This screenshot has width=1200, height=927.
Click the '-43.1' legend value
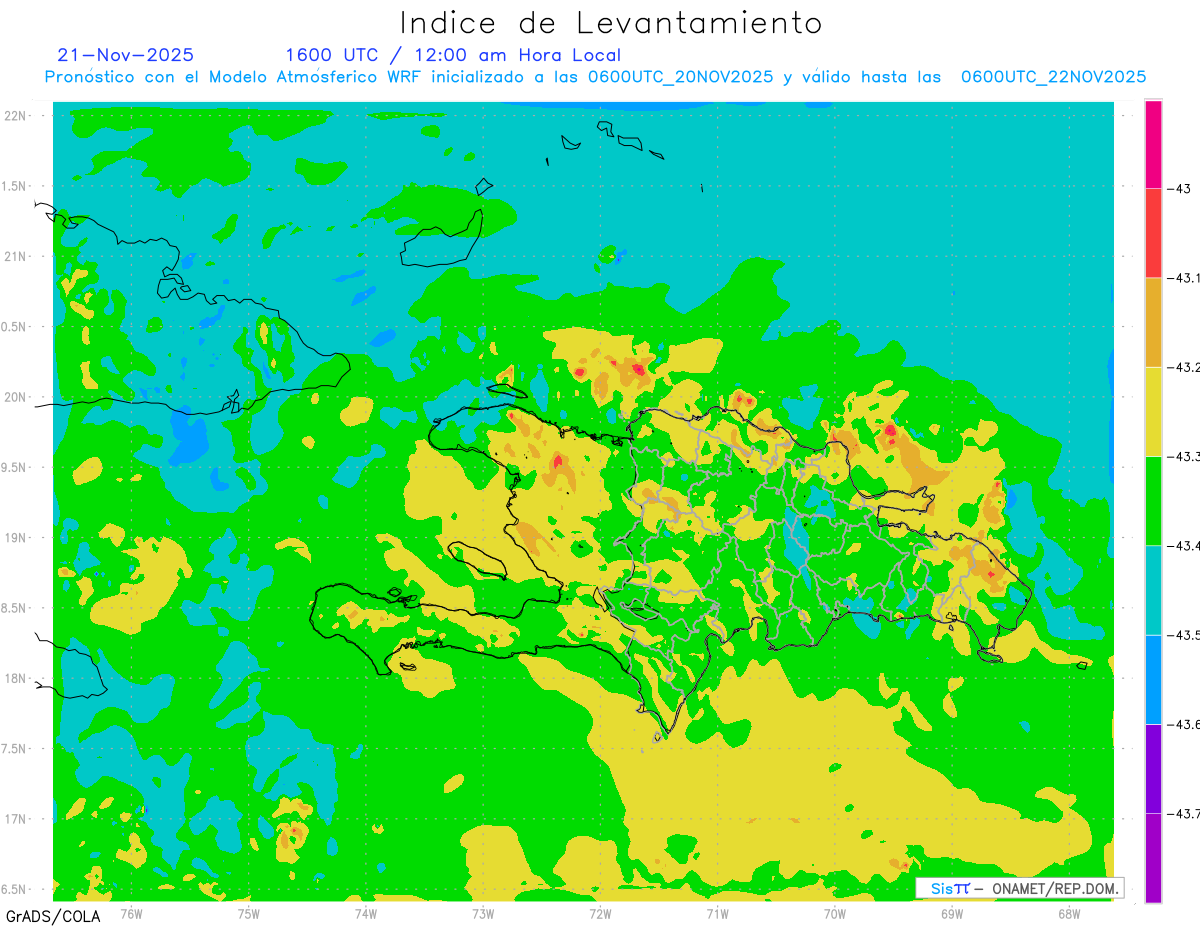click(1184, 278)
